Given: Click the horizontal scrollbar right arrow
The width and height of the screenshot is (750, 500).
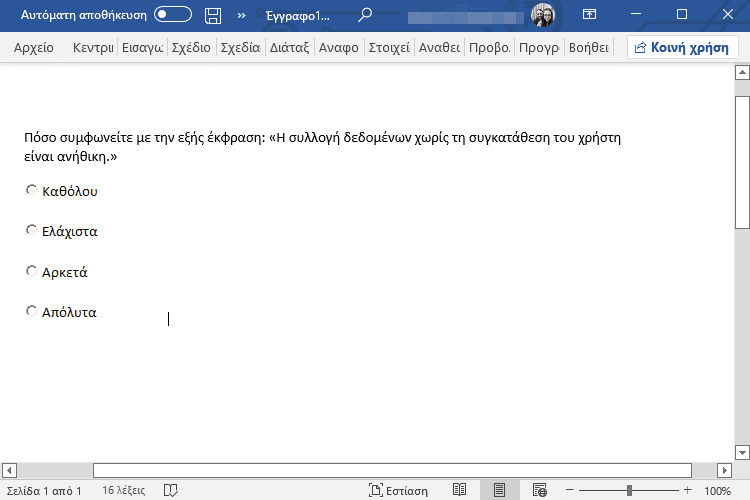Looking at the screenshot, I should [724, 470].
